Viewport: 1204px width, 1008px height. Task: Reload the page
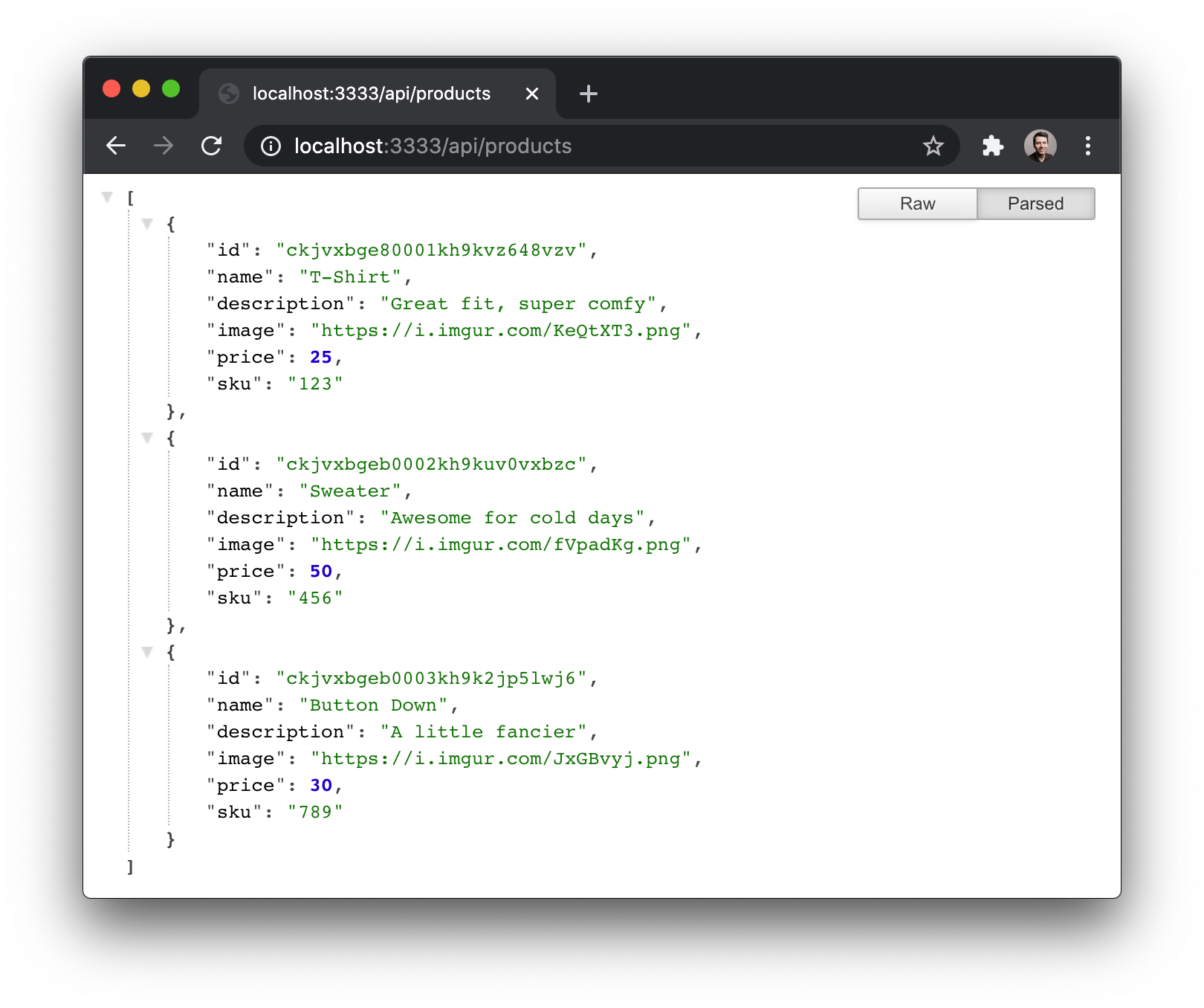(x=212, y=146)
